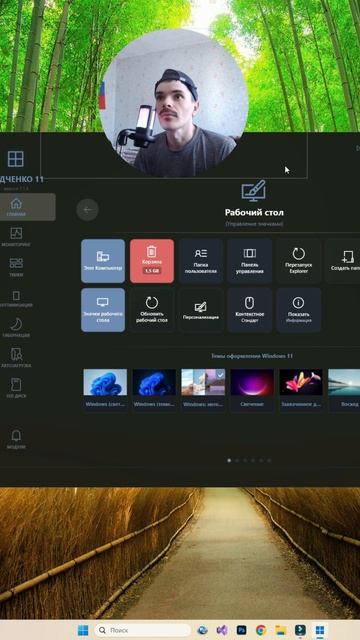Toggle the Значки рабочего стола tile
Screen dimensions: 360x640
(x=103, y=310)
